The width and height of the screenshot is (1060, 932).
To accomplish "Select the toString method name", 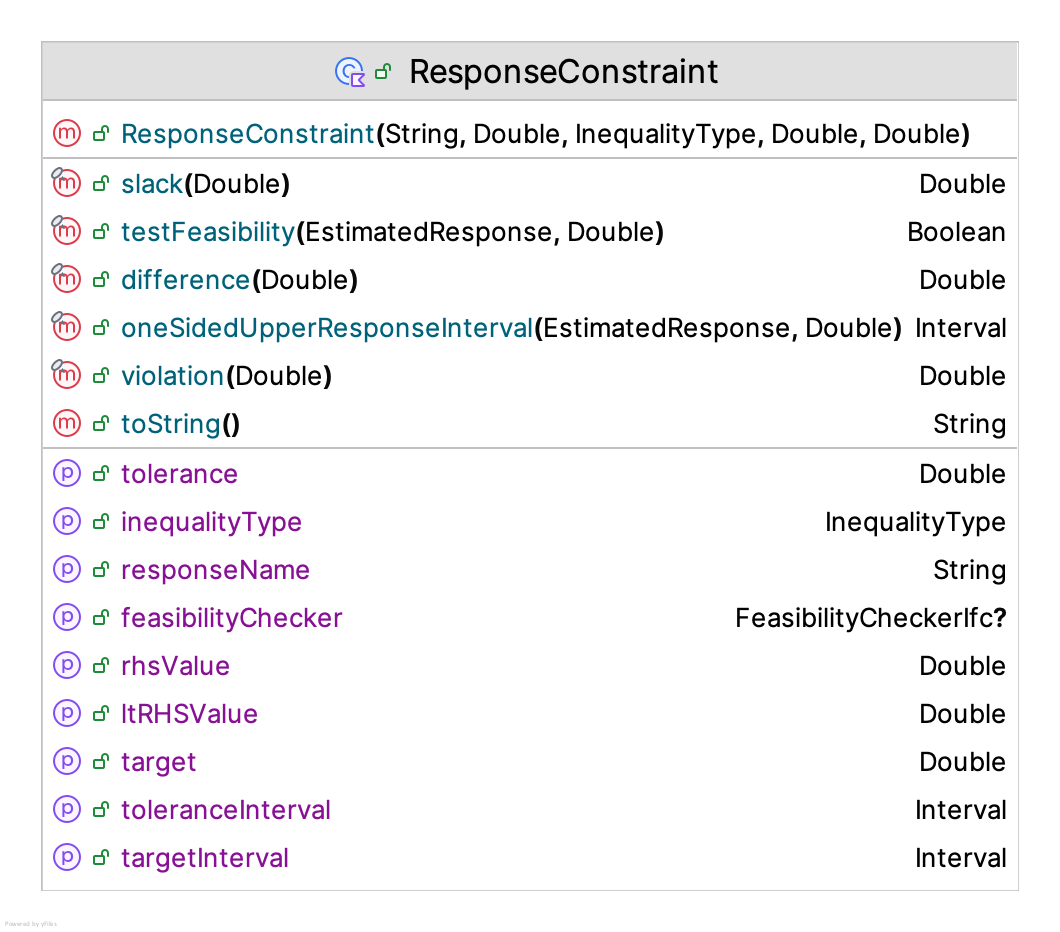I will [171, 424].
